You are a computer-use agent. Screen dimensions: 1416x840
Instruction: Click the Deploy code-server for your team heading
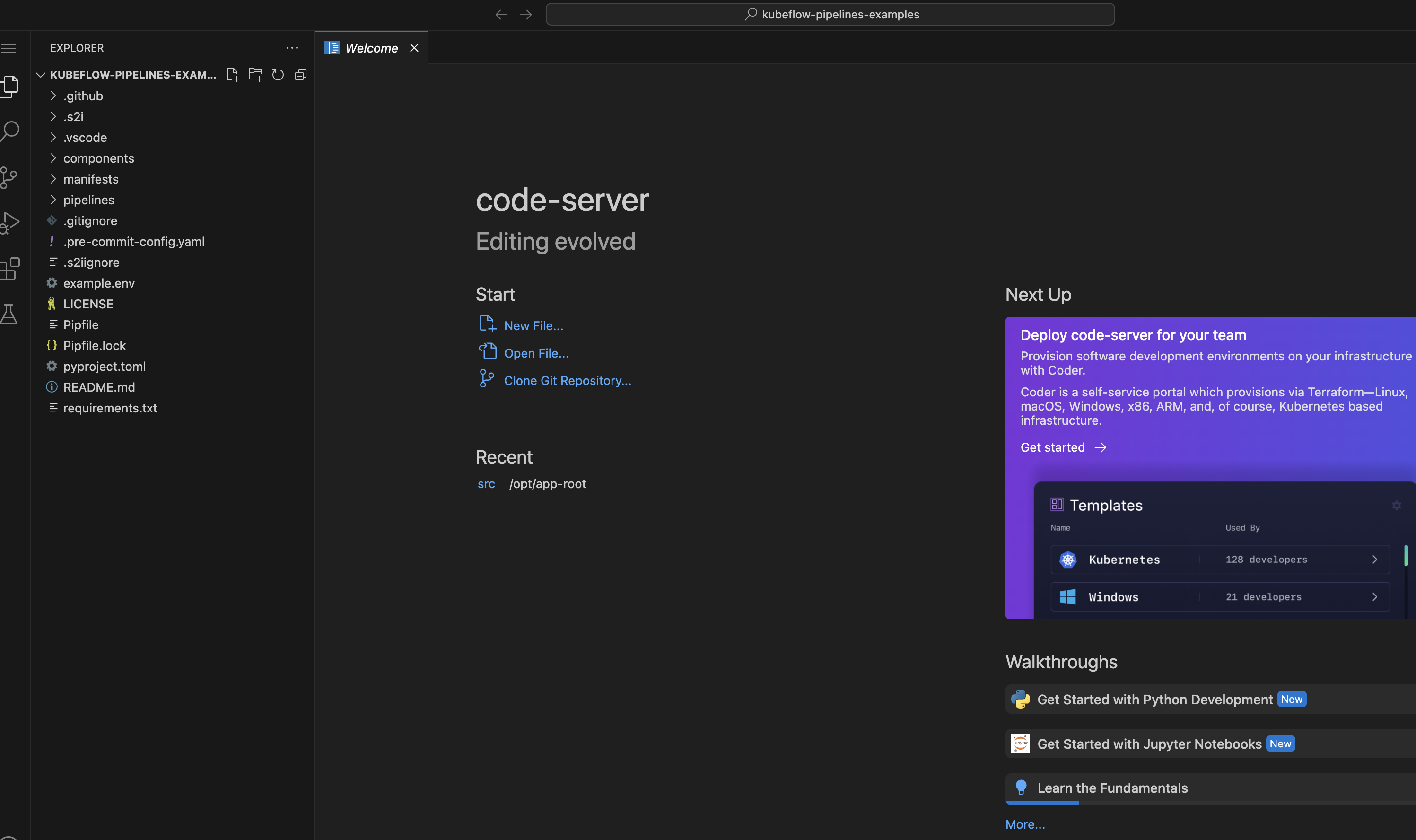(x=1133, y=335)
